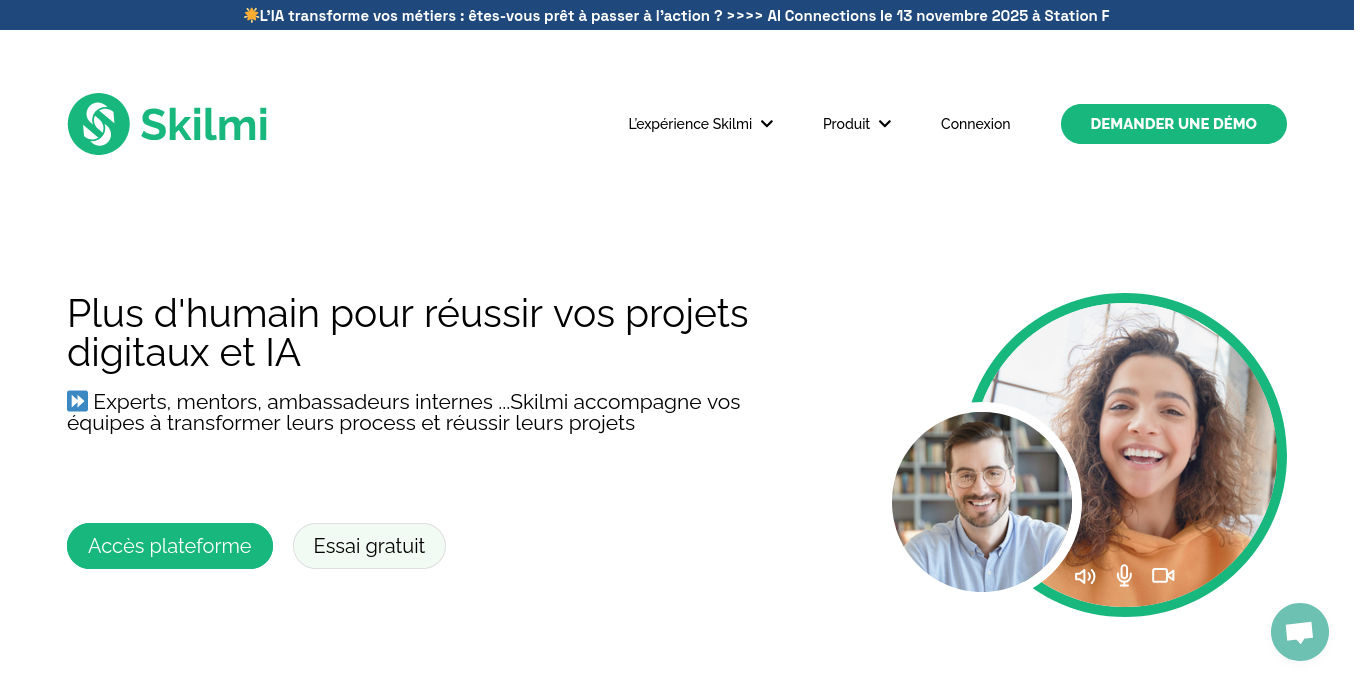1366x682 pixels.
Task: Click the man's circular video thumbnail
Action: 984,501
